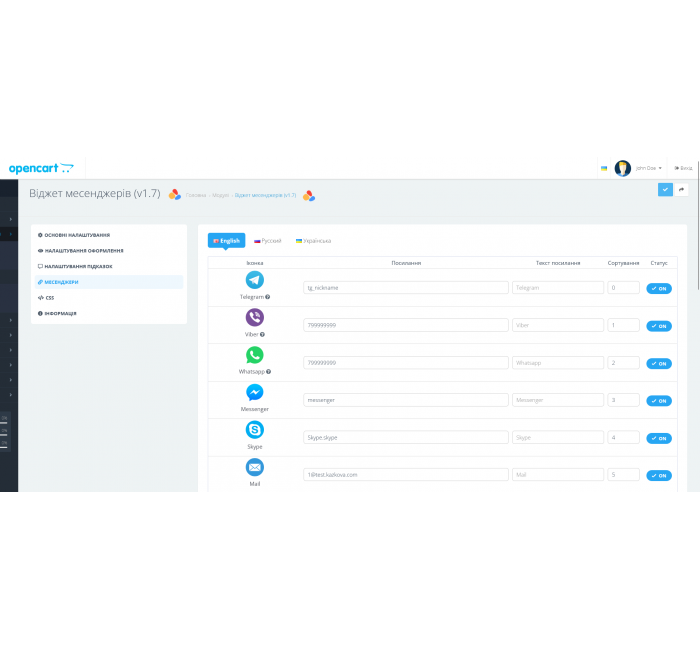The width and height of the screenshot is (700, 650).
Task: Click the OpenCart logo
Action: coord(41,168)
